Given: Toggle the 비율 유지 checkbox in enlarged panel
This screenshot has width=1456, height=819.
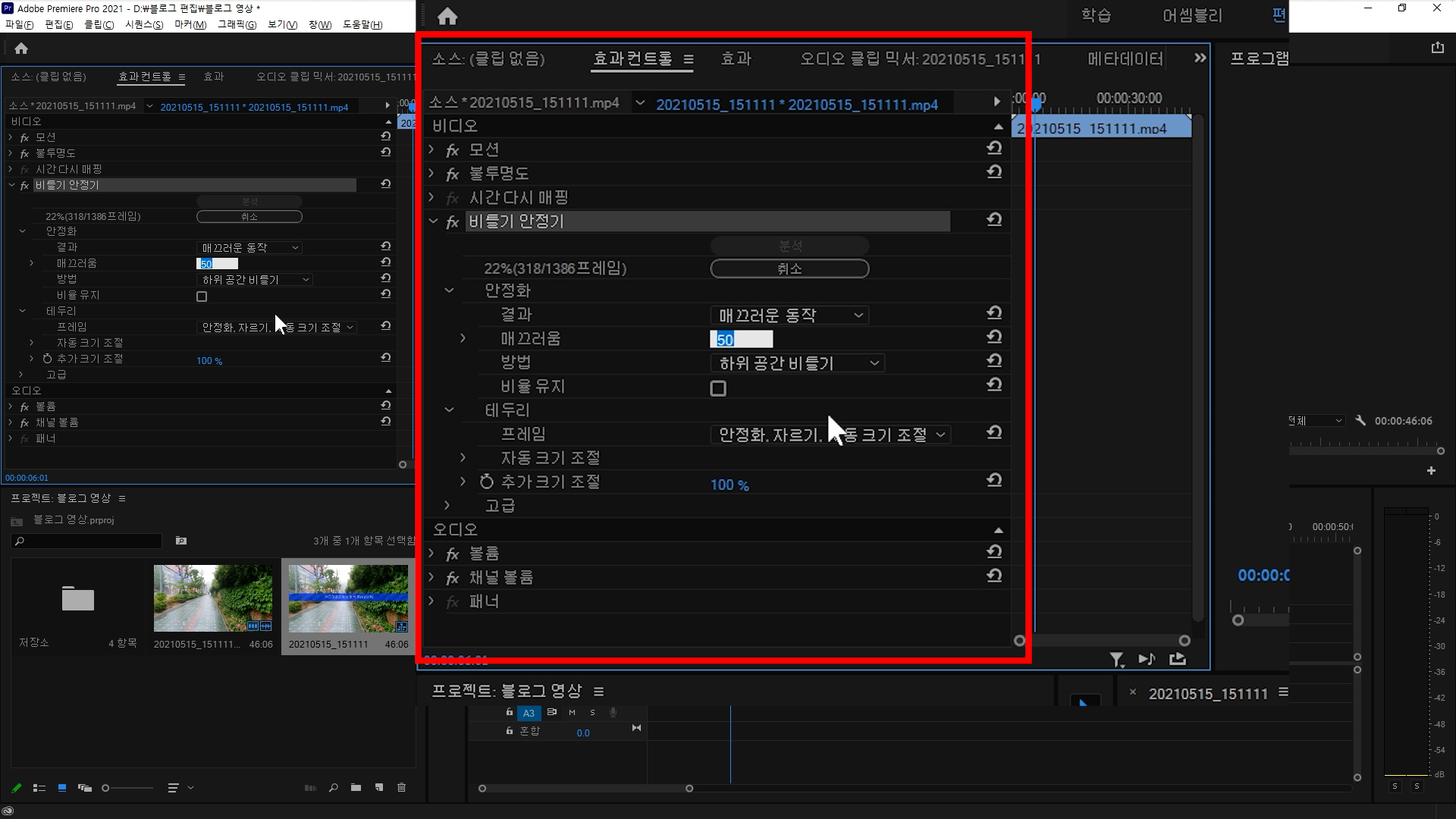Looking at the screenshot, I should 718,388.
